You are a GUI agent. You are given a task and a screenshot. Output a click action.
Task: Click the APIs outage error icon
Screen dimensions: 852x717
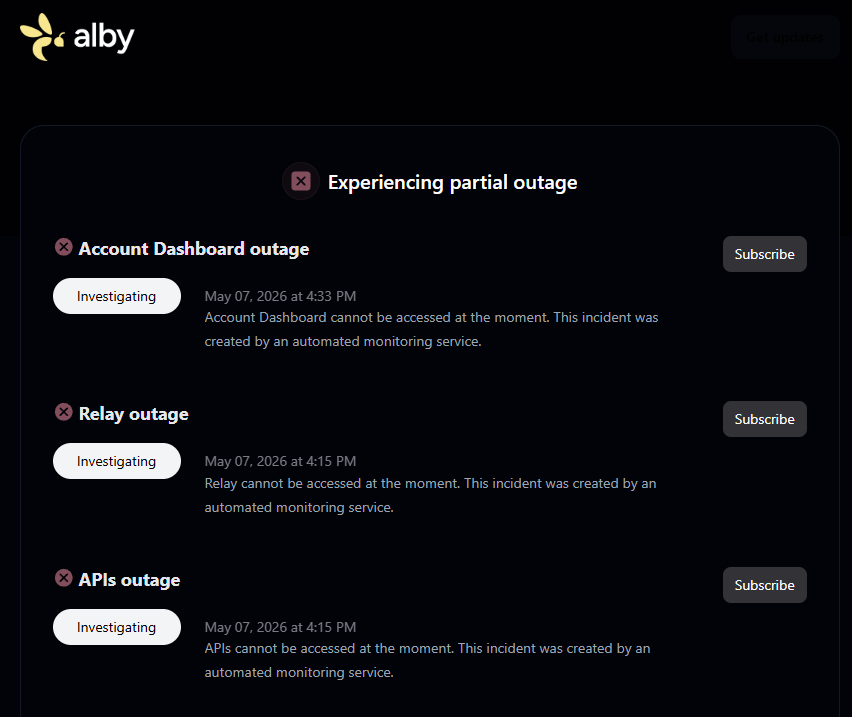point(64,578)
